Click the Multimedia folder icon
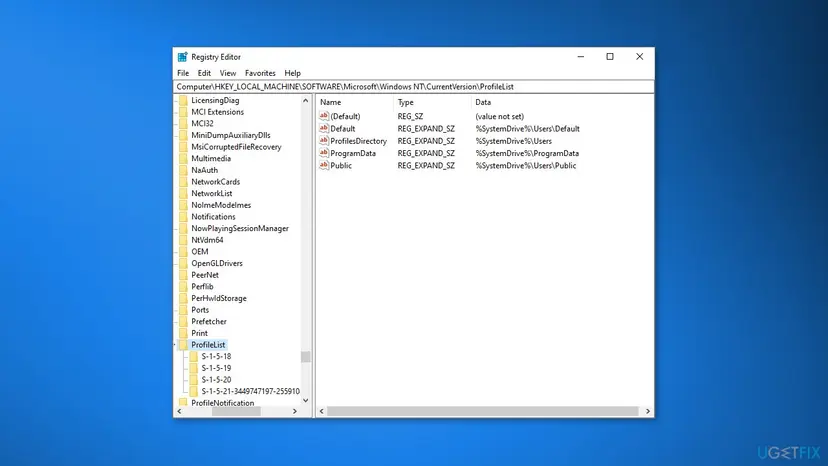 click(x=183, y=159)
